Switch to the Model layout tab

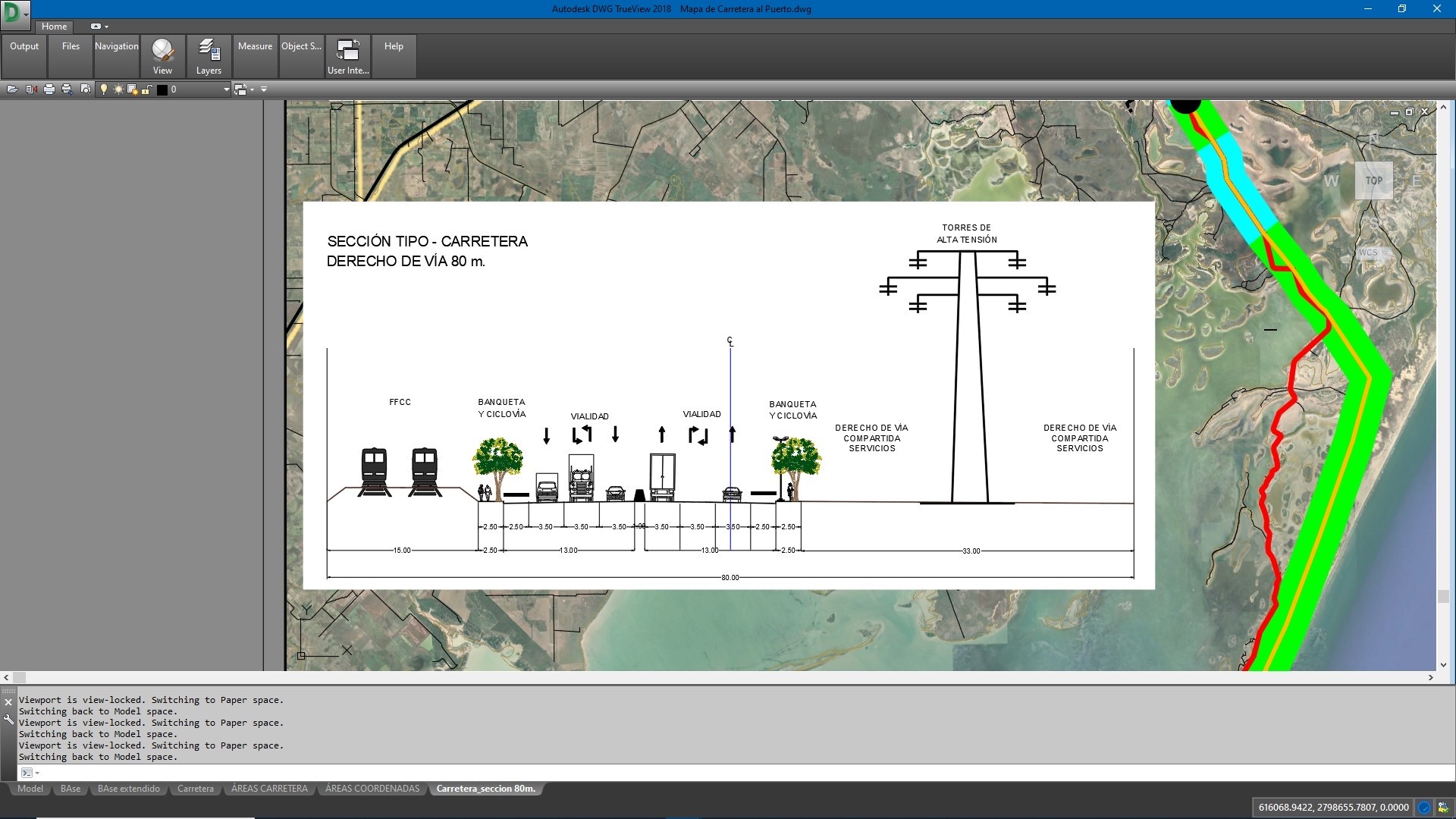(30, 789)
